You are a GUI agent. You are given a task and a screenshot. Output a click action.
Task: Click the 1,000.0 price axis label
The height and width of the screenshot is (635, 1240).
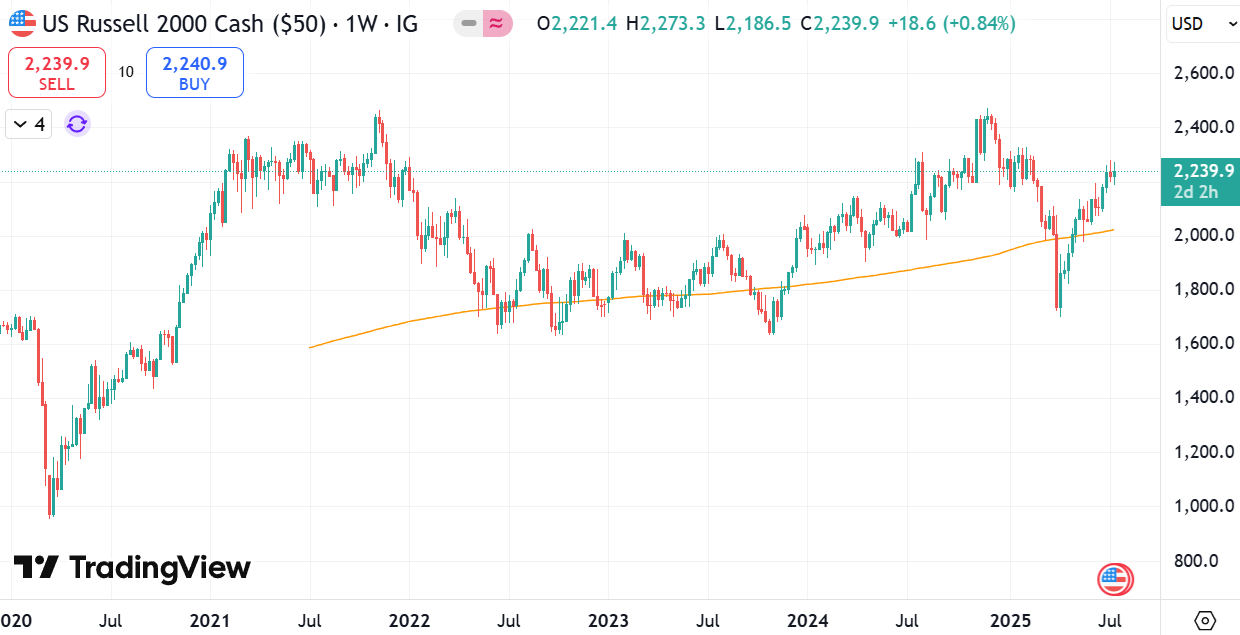[1203, 505]
